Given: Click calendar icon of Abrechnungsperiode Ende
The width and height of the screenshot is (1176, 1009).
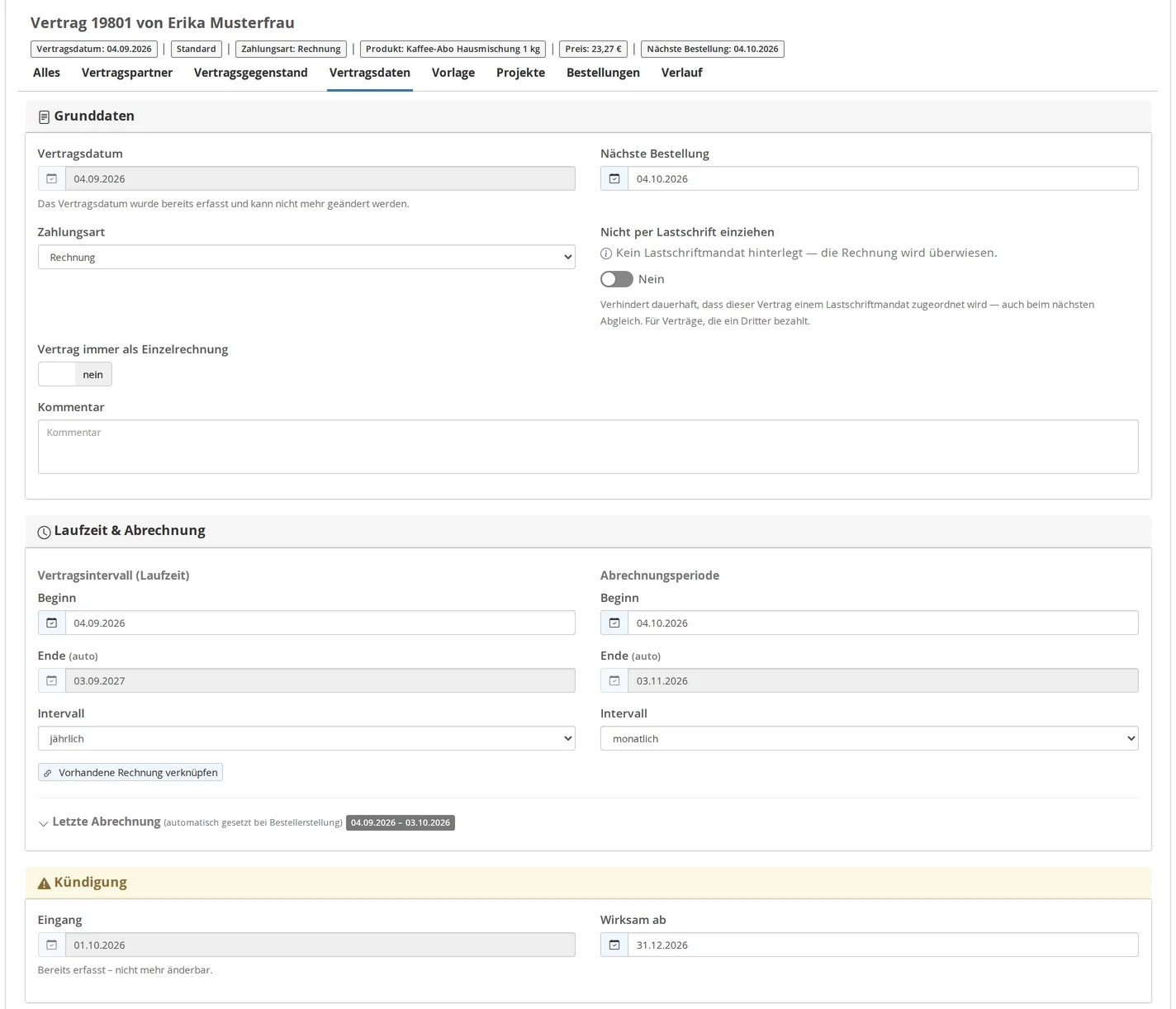Looking at the screenshot, I should click(614, 680).
